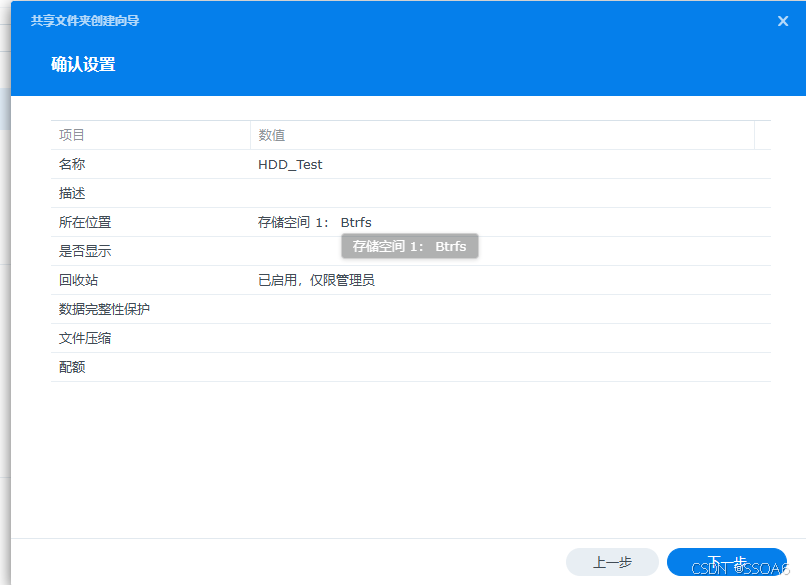Image resolution: width=806 pixels, height=585 pixels.
Task: Select the 文件压缩 row
Action: tap(150, 338)
